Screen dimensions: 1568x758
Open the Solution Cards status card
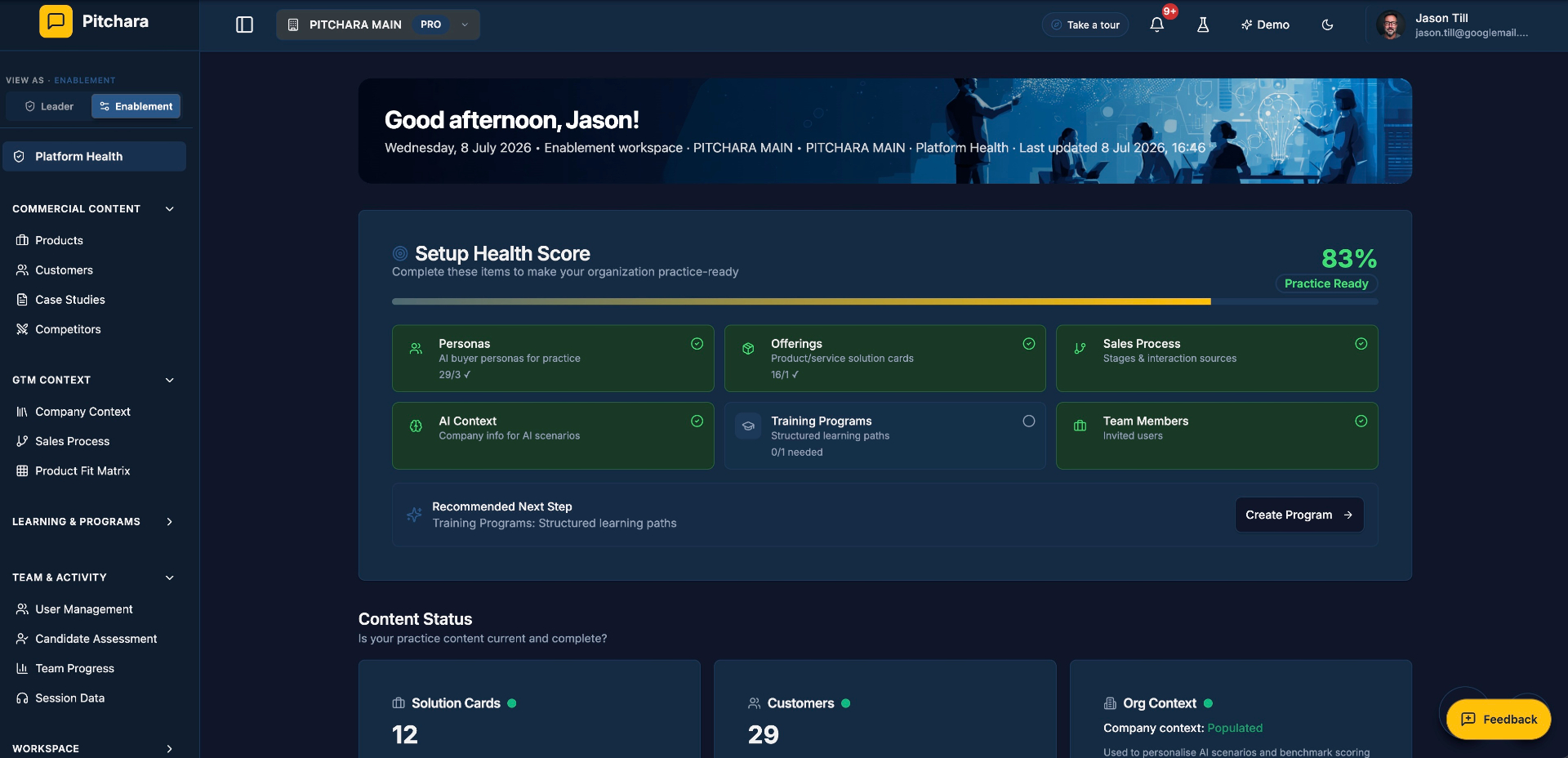click(x=529, y=709)
